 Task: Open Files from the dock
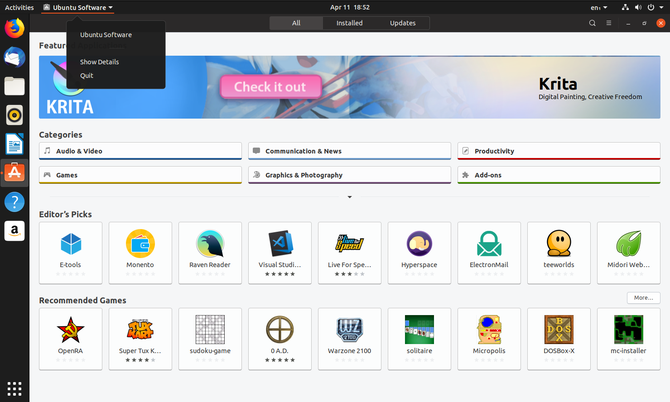tap(15, 86)
